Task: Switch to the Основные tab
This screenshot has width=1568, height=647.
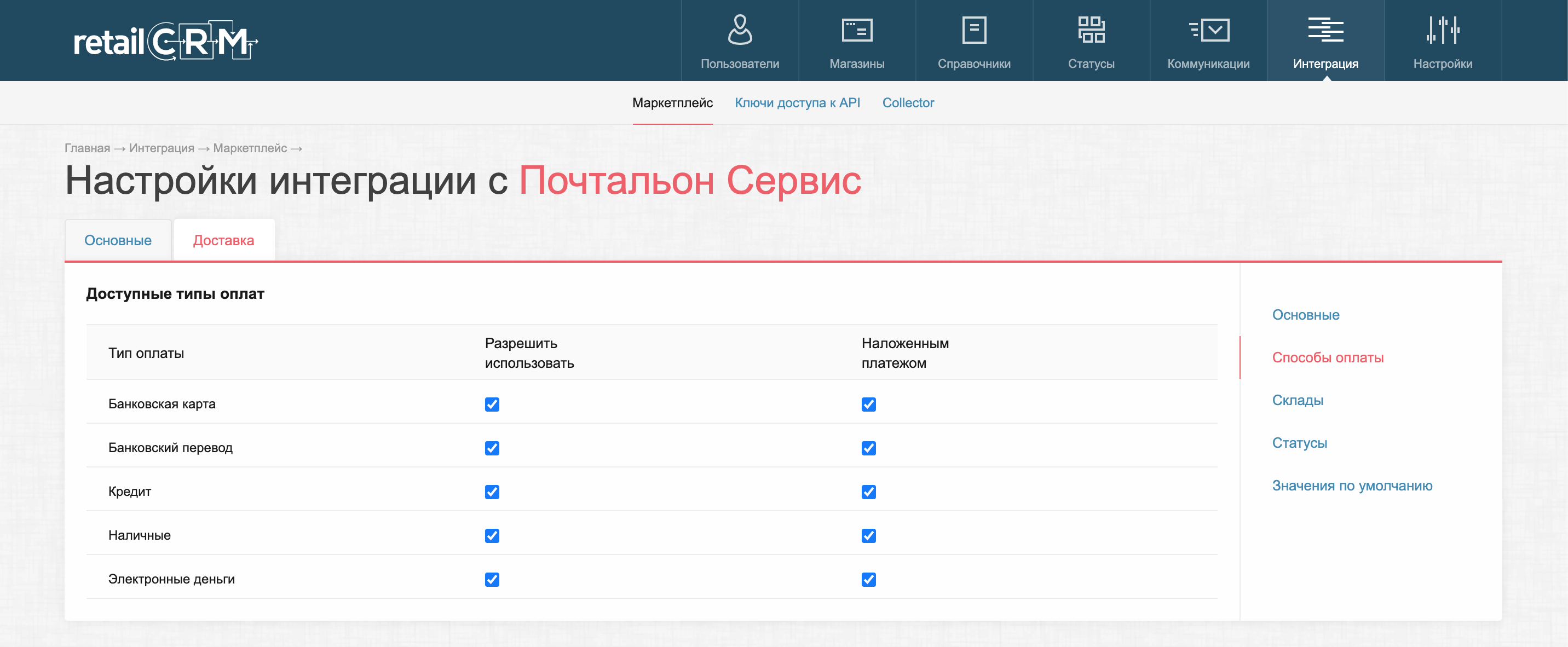Action: click(x=118, y=240)
